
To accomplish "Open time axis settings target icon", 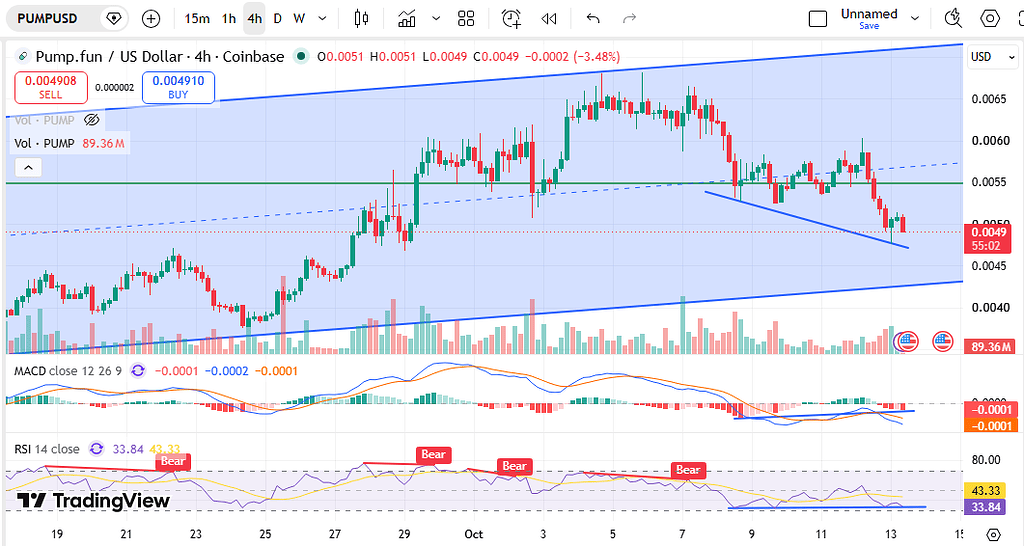I will pos(993,534).
